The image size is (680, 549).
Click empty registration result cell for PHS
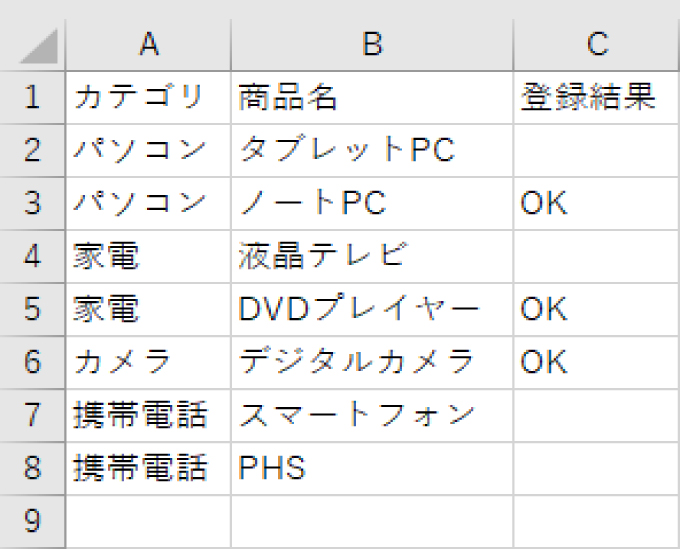coord(597,468)
